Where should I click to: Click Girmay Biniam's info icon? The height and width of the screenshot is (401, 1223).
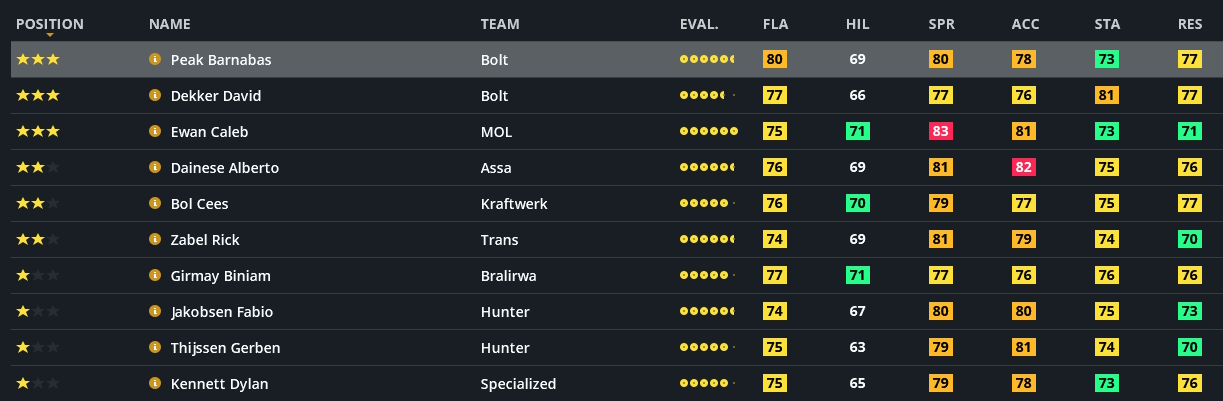(155, 276)
